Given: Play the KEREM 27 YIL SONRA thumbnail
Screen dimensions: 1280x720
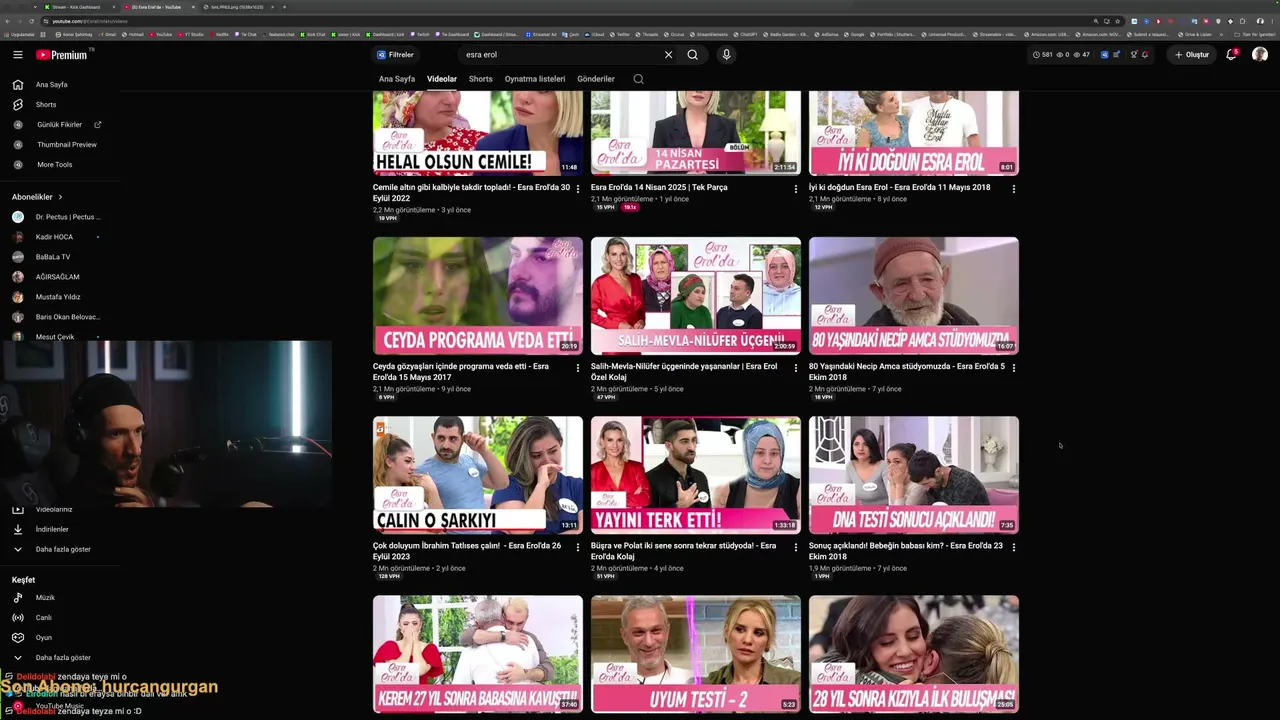Looking at the screenshot, I should (x=478, y=654).
